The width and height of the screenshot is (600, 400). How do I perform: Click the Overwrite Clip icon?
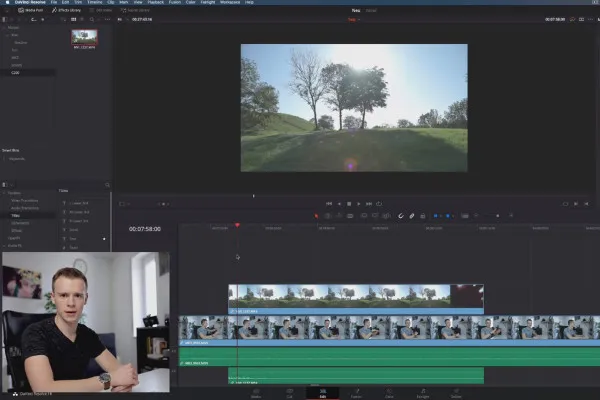(x=375, y=216)
